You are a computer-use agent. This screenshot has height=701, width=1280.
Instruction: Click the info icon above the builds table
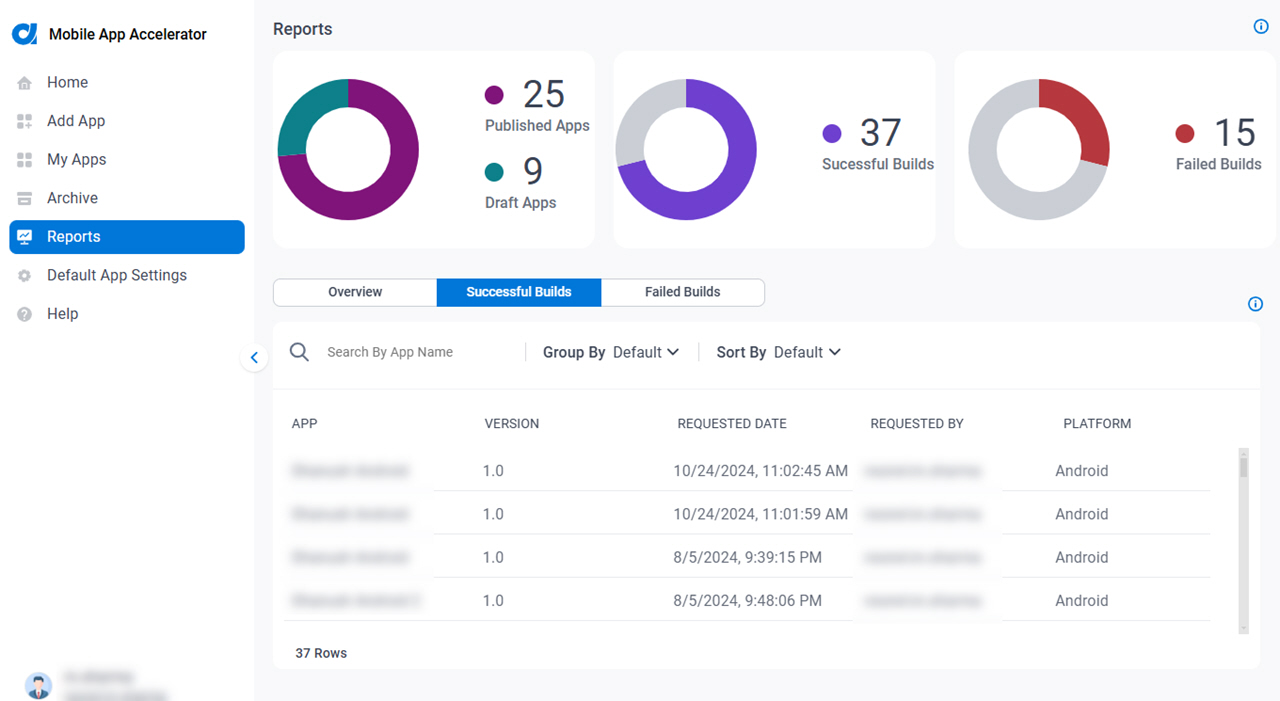(x=1256, y=304)
